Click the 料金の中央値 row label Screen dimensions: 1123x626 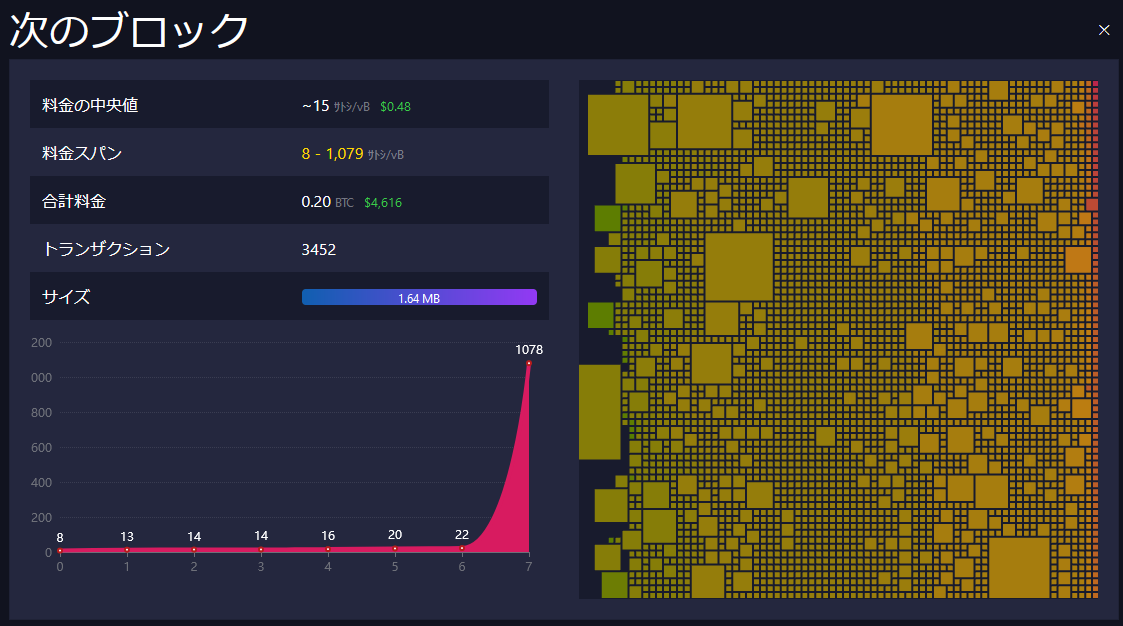coord(90,105)
